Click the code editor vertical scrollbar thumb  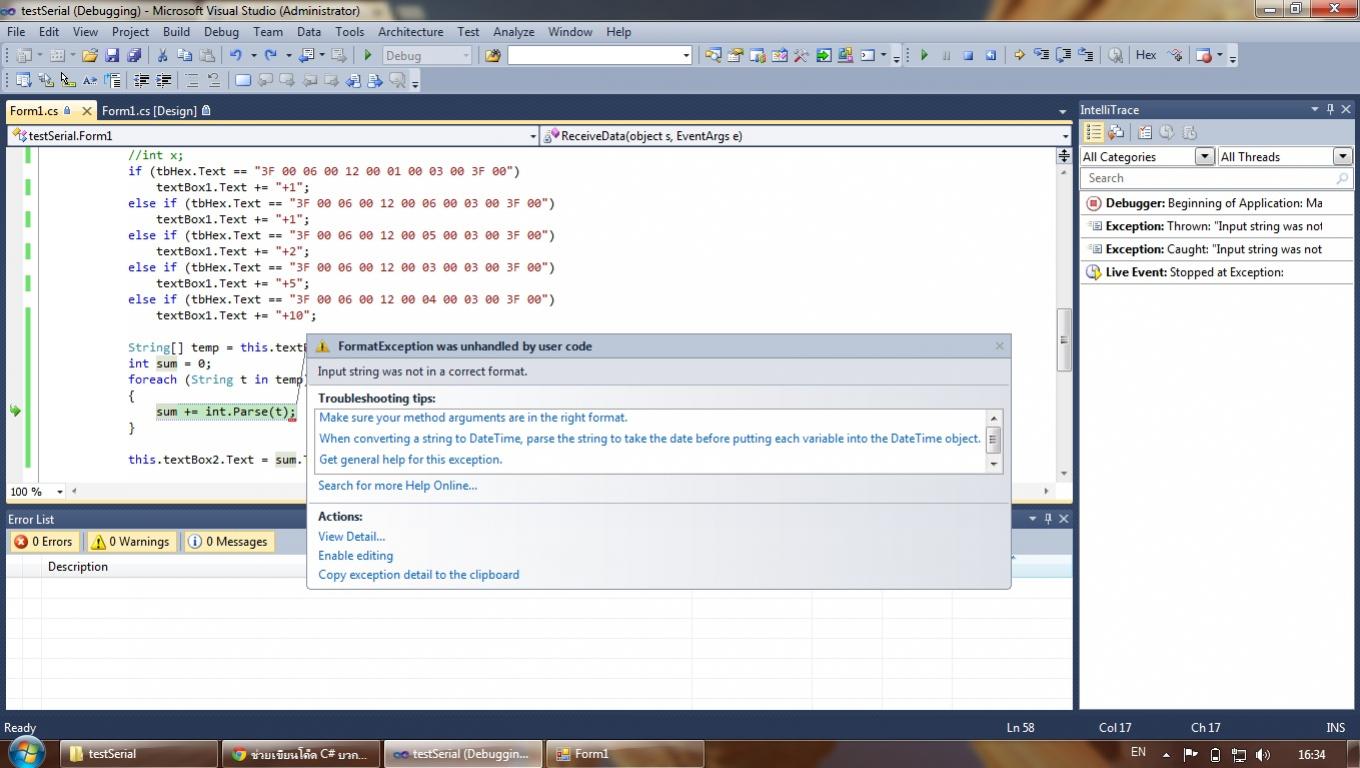1064,340
